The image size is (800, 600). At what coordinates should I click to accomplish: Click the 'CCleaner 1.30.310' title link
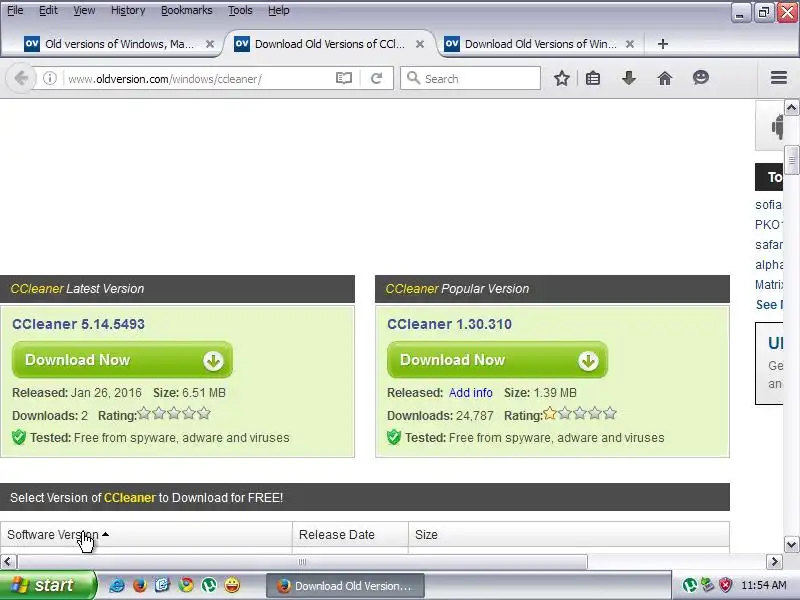(x=449, y=324)
